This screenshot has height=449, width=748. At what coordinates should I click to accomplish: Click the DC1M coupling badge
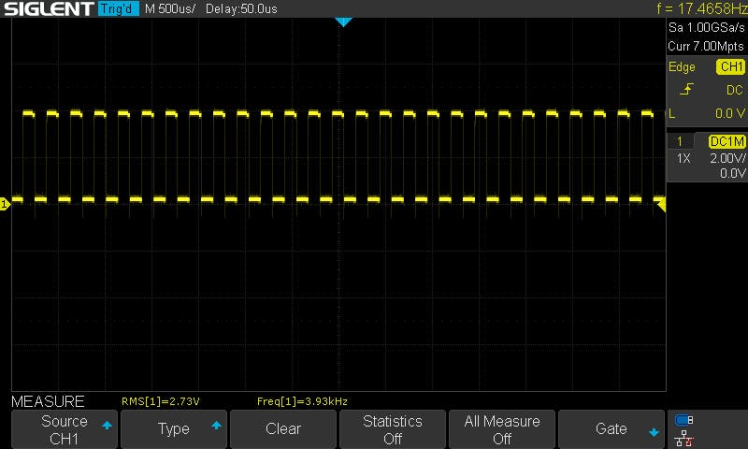[727, 142]
